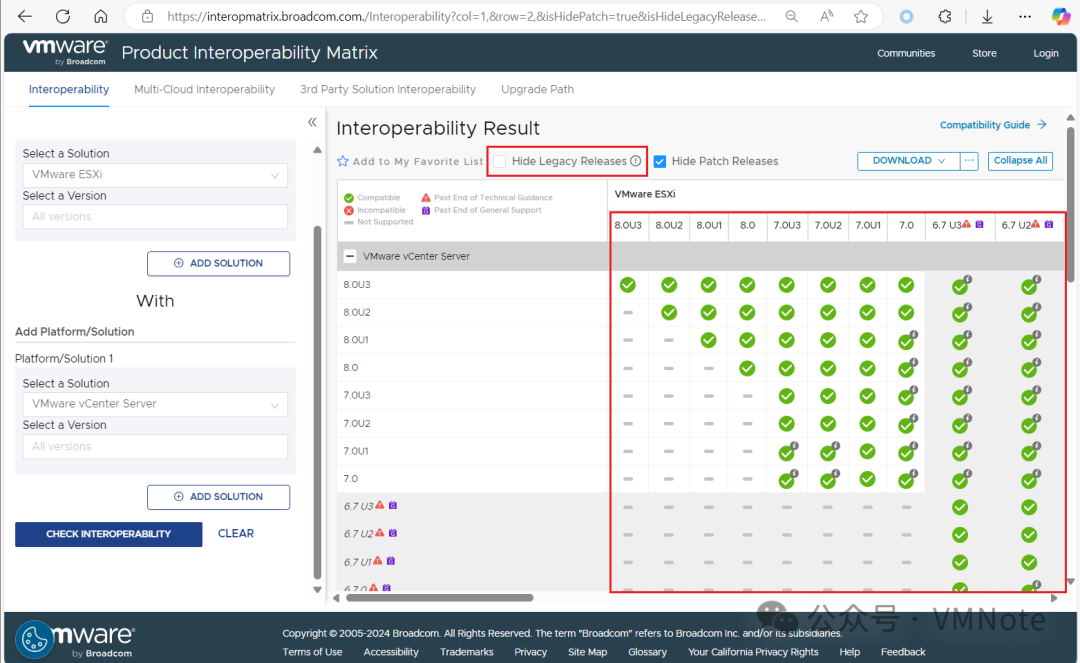
Task: Click the ADD SOLUTION button under Platform/Solution 1
Action: (218, 497)
